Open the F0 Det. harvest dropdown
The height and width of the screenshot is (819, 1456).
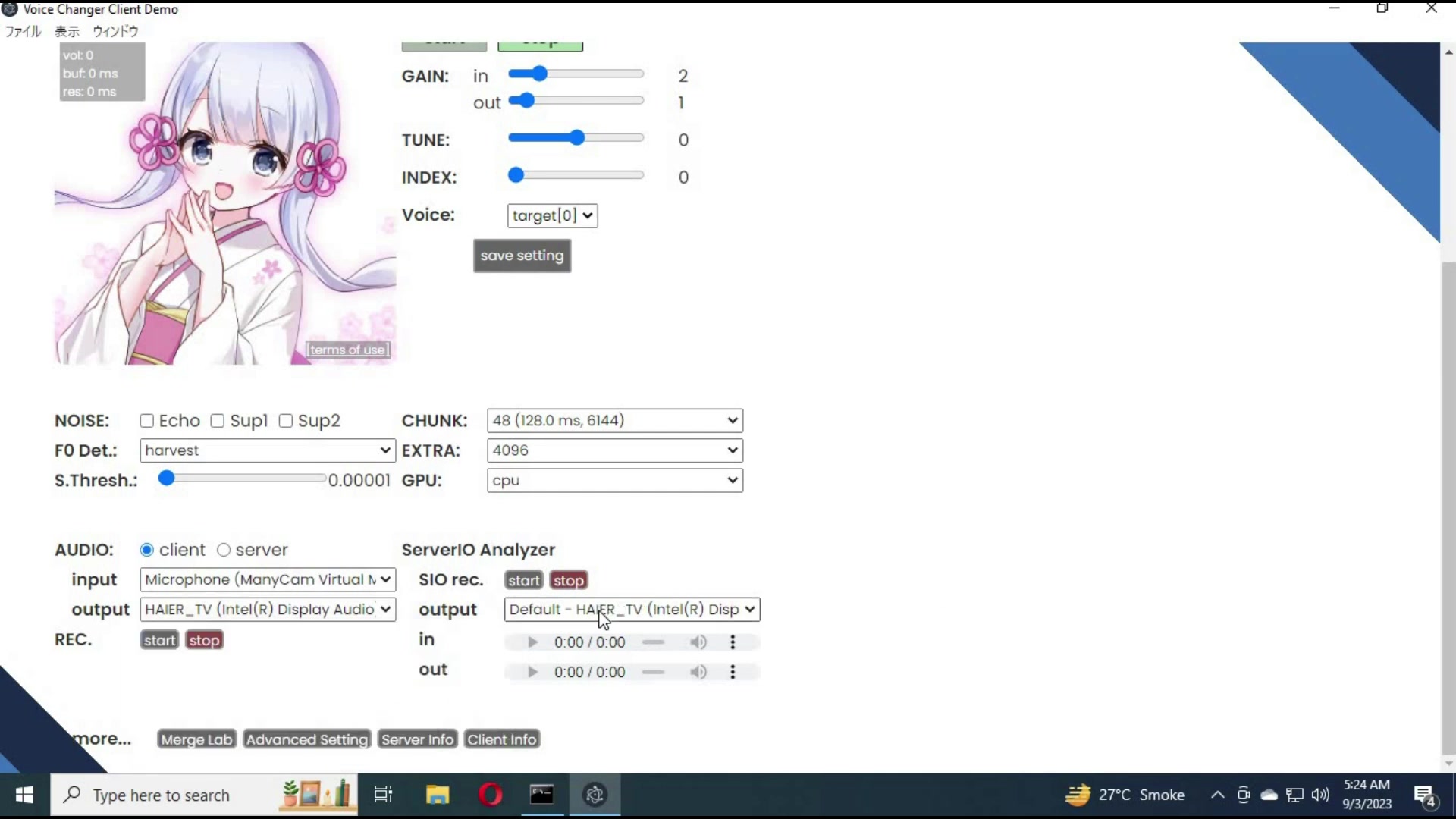[267, 450]
